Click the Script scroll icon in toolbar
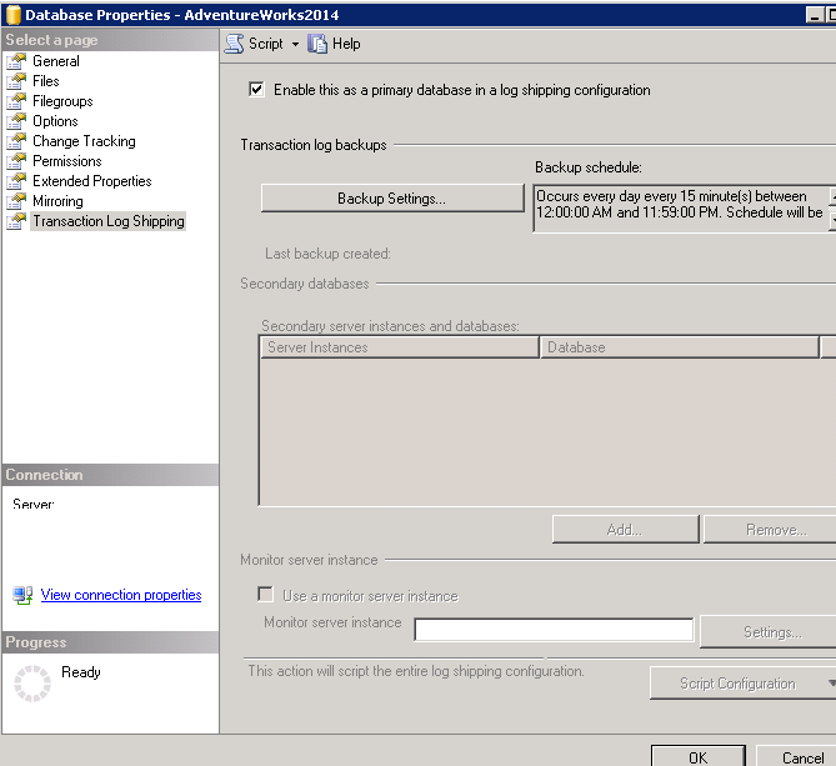 click(234, 44)
